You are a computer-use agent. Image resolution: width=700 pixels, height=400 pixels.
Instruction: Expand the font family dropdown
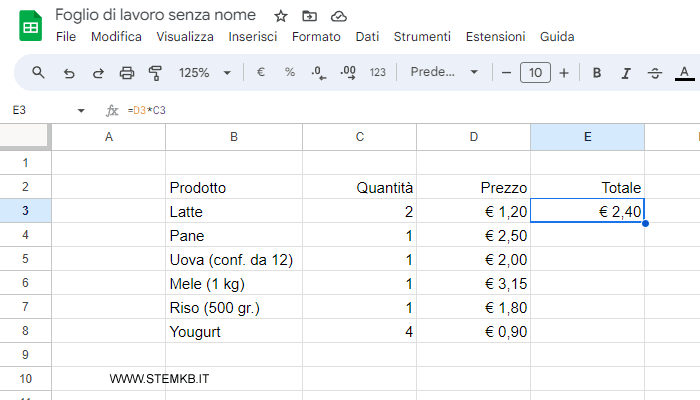(x=445, y=72)
